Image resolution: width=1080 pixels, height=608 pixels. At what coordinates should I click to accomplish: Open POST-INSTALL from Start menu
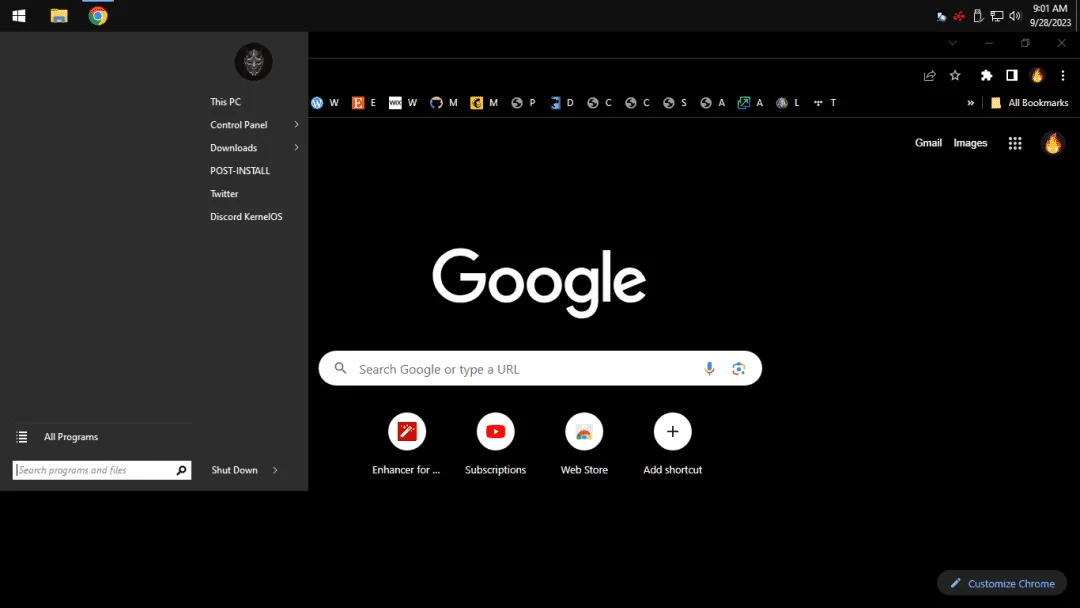point(240,171)
